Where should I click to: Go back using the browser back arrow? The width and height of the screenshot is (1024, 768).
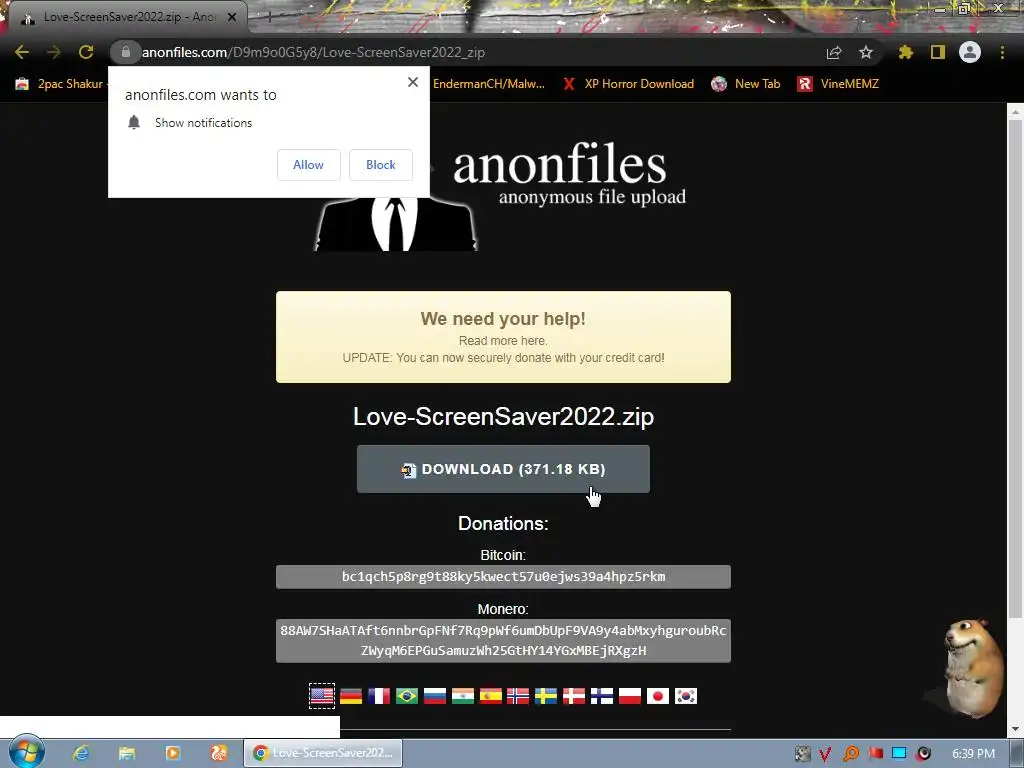tap(22, 52)
